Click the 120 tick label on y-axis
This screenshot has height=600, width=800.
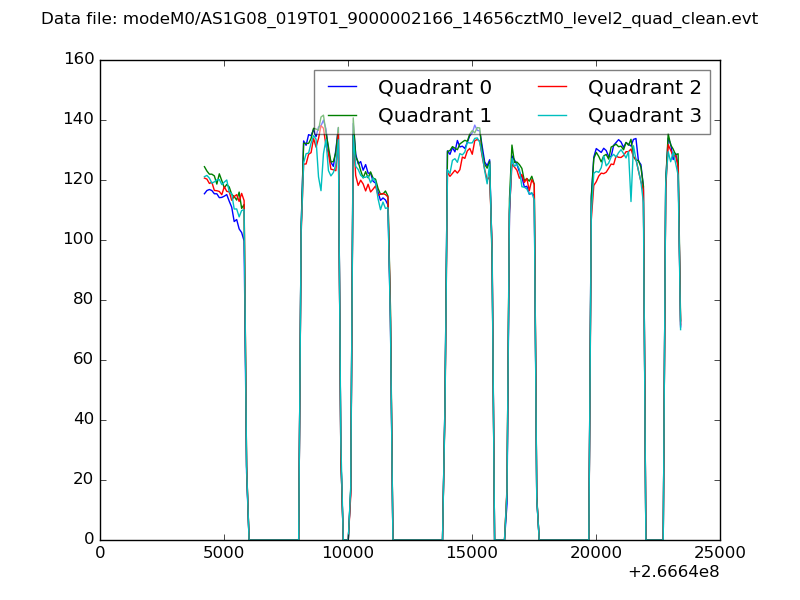(77, 180)
